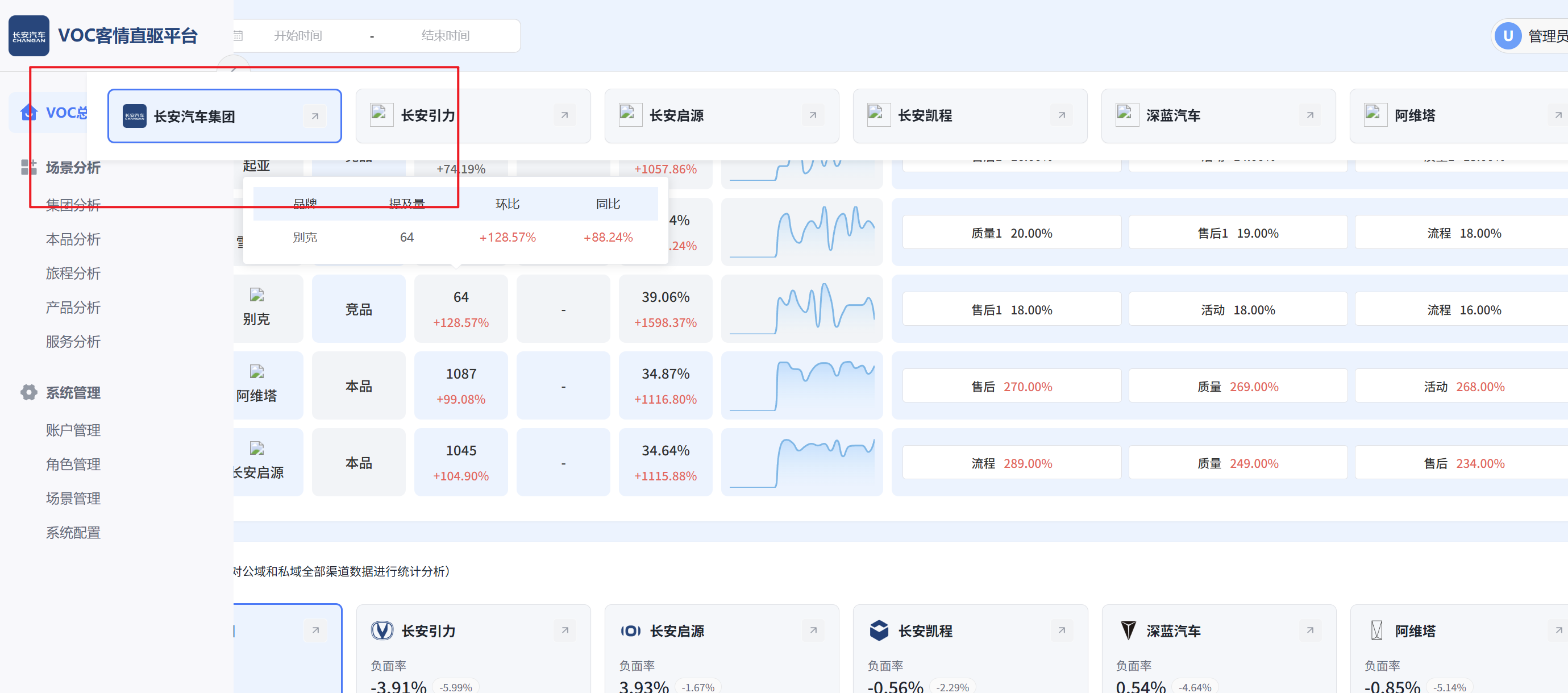Click the bottom 深蓝汽车 logo icon
Viewport: 1568px width, 693px height.
[x=1128, y=630]
